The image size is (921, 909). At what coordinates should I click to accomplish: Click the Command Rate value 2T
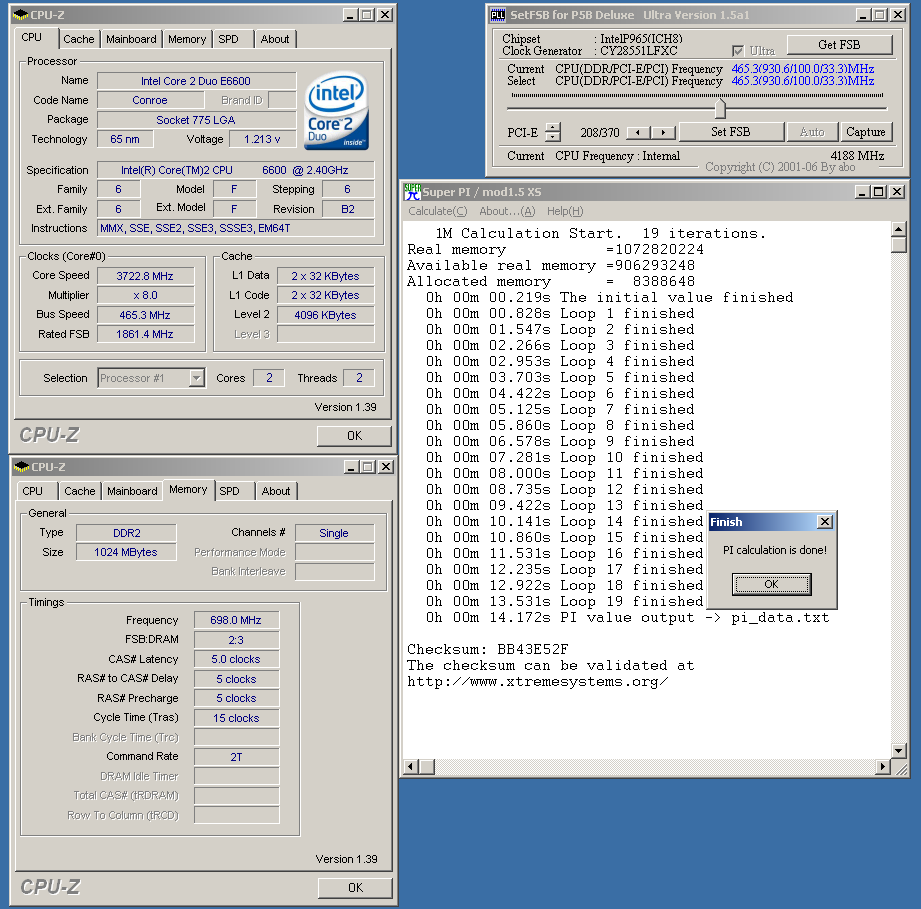click(236, 757)
